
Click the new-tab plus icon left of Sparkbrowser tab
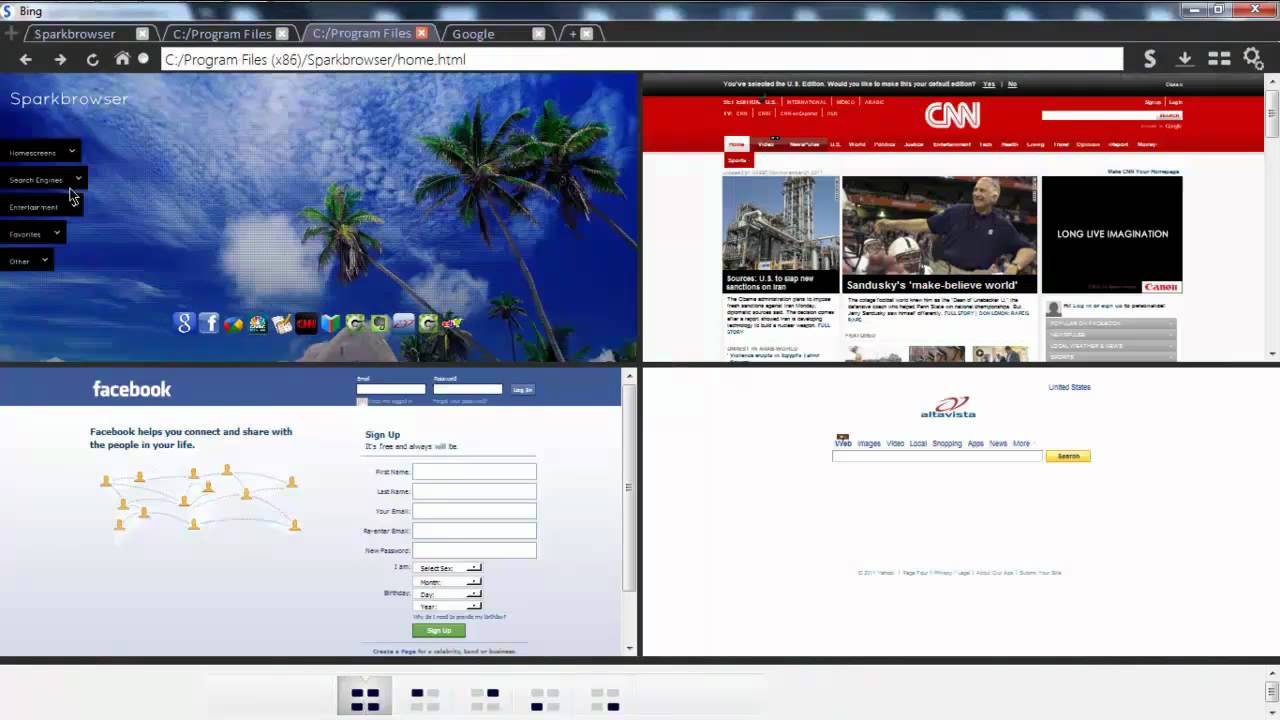tap(12, 33)
